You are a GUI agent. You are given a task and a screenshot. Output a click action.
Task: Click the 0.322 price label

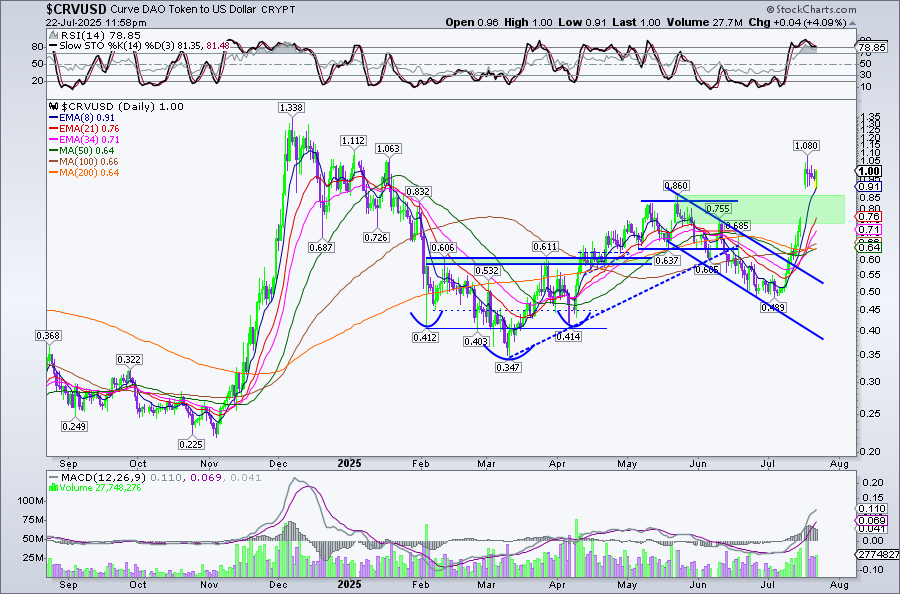(x=129, y=359)
